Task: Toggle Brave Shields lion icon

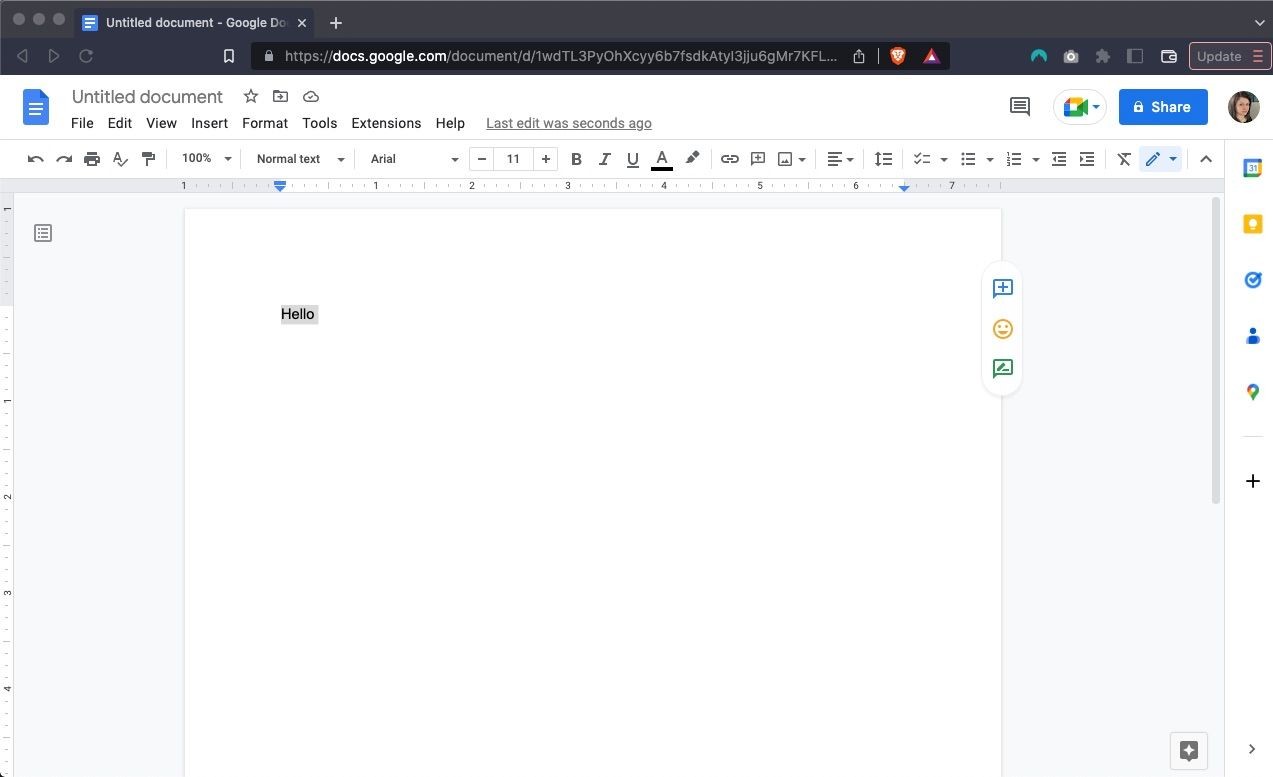Action: [x=898, y=56]
